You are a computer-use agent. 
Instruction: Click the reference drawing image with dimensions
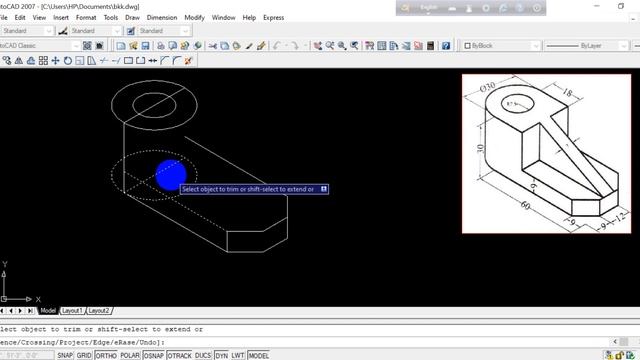coord(547,153)
